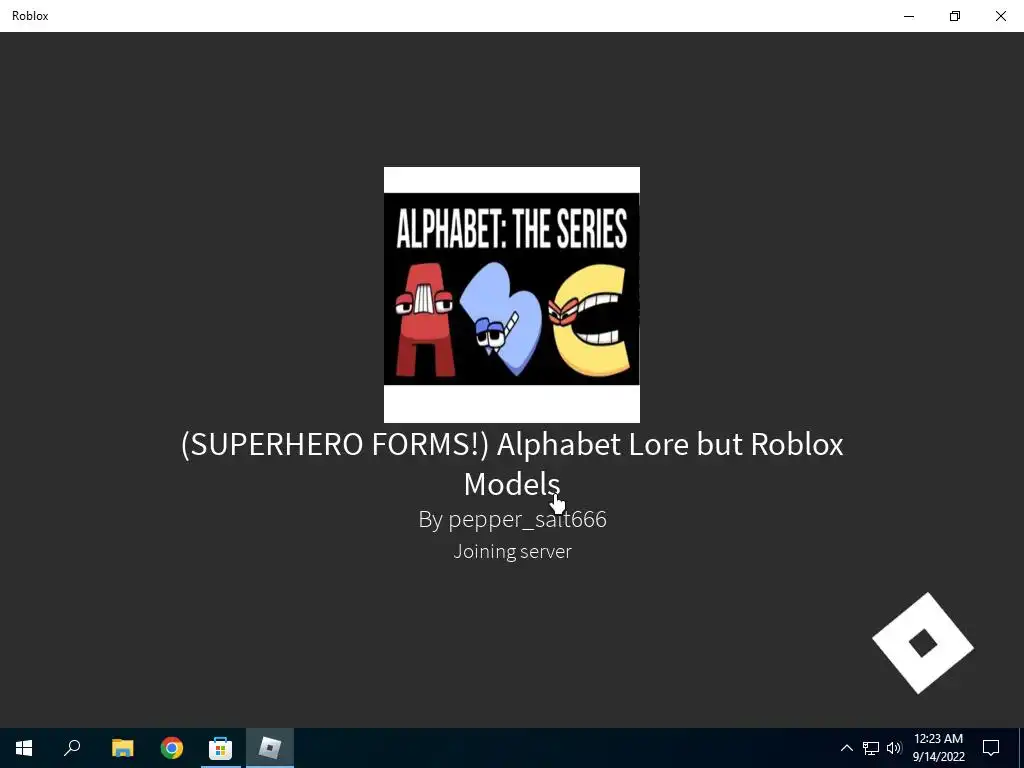Viewport: 1024px width, 768px height.
Task: Restore down the Roblox window
Action: click(x=955, y=16)
